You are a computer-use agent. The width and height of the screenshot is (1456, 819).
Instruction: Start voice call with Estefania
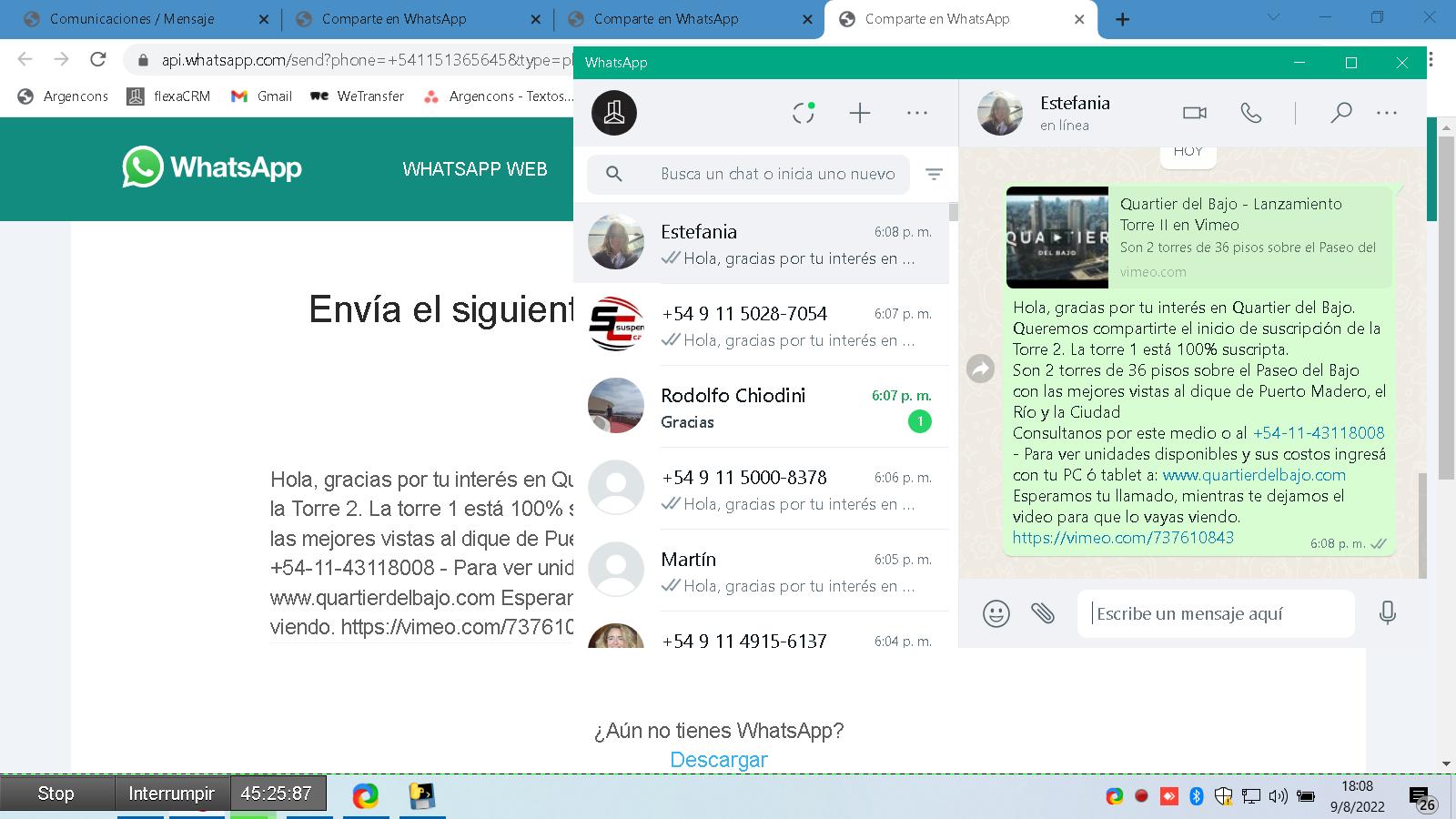click(1251, 113)
